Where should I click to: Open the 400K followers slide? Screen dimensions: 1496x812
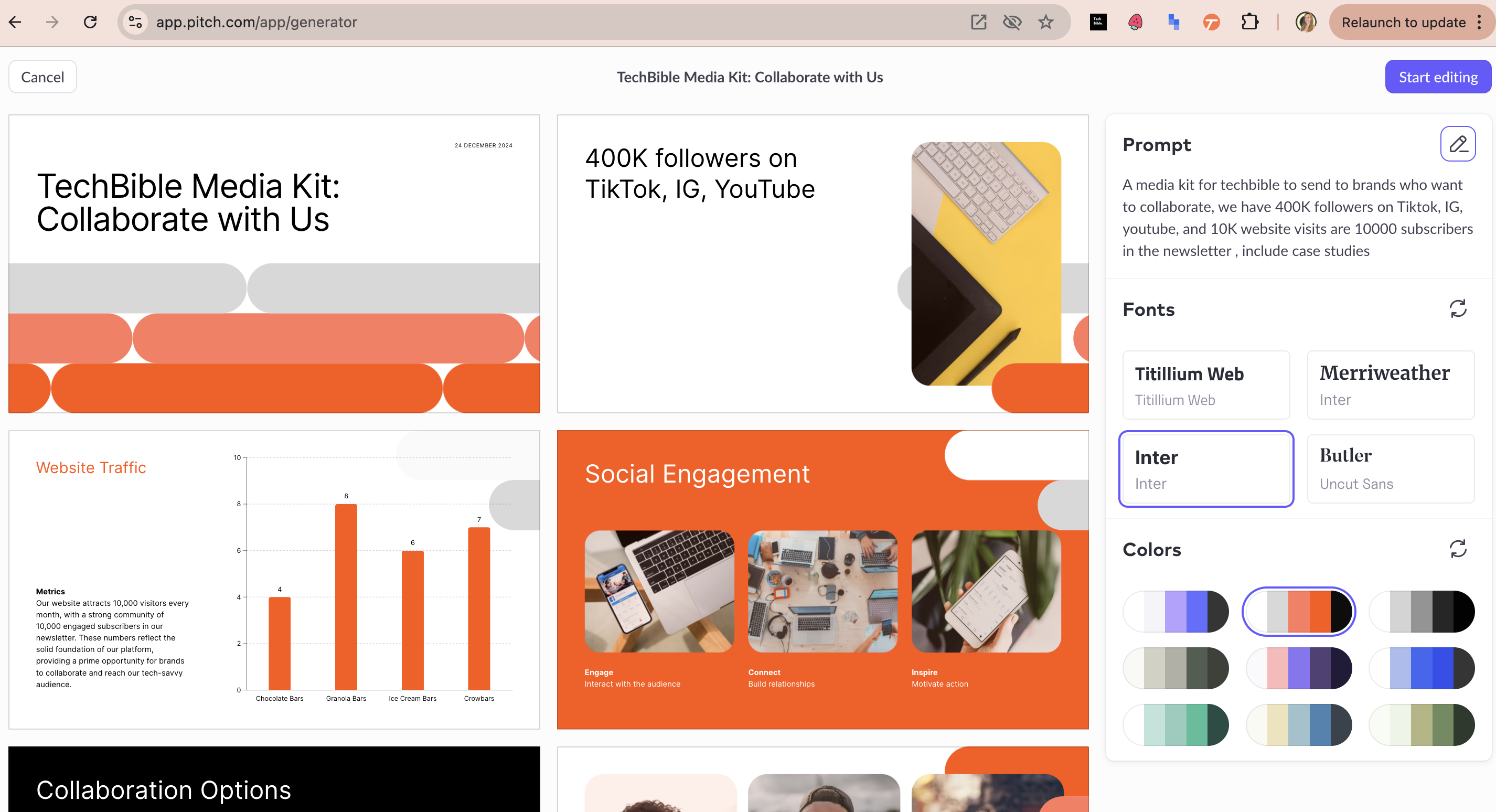pyautogui.click(x=823, y=264)
